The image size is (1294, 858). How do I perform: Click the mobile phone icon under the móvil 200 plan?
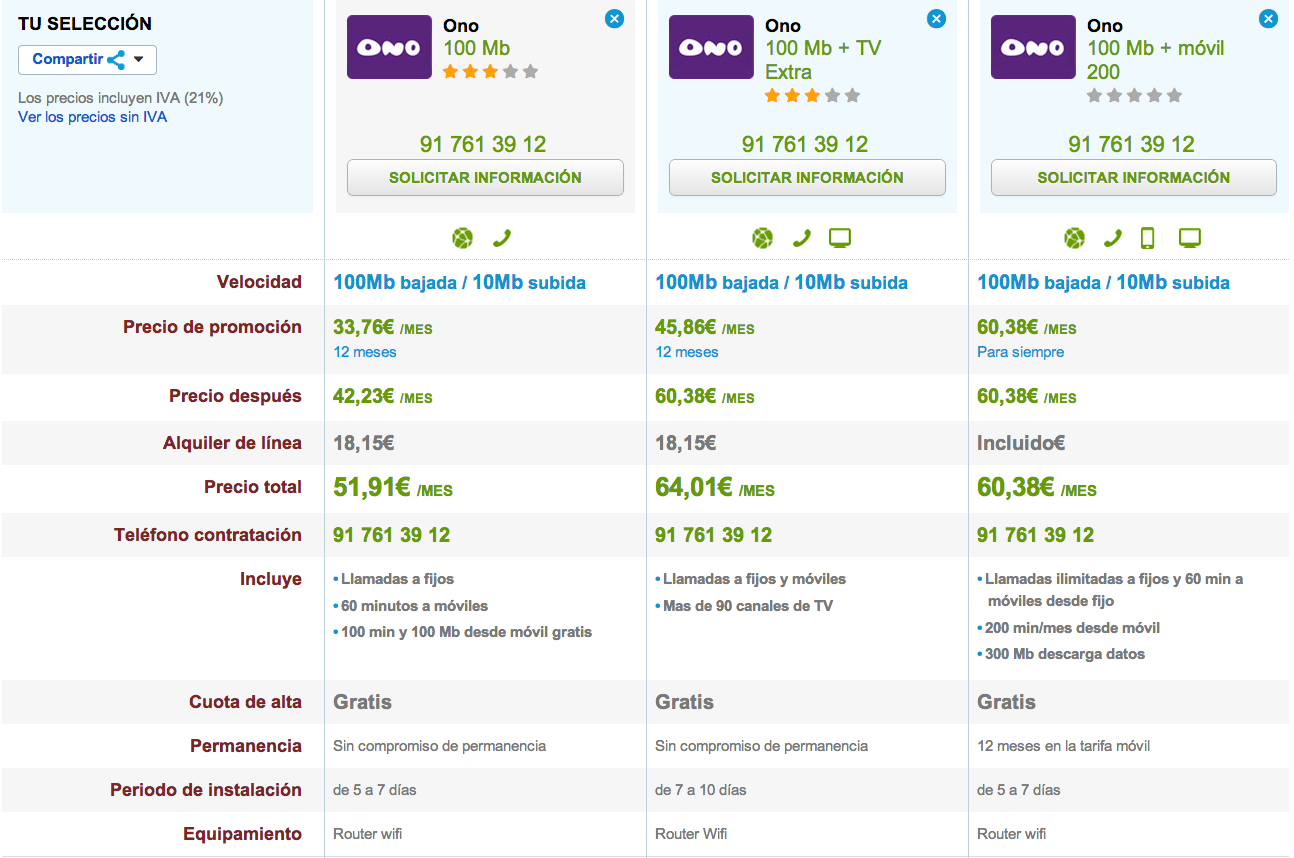click(x=1148, y=238)
